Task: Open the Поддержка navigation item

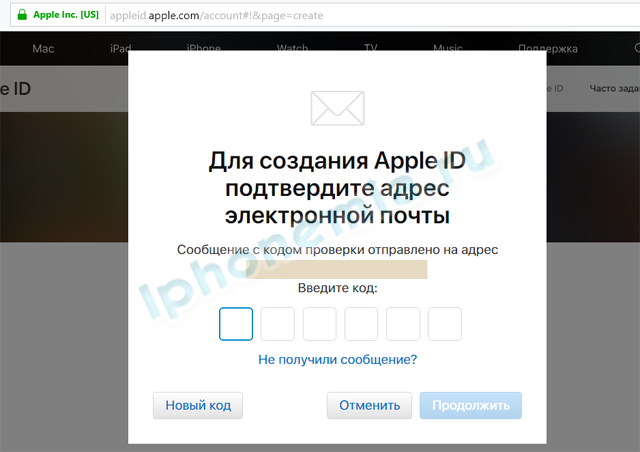Action: point(548,49)
